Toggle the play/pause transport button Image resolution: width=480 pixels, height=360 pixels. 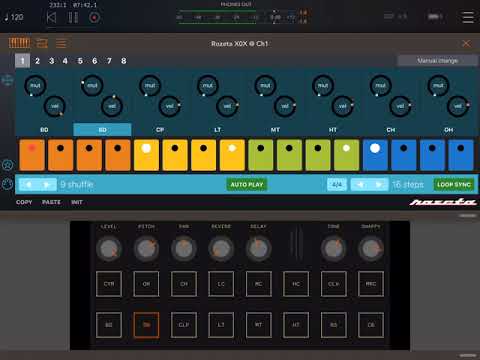[x=73, y=17]
